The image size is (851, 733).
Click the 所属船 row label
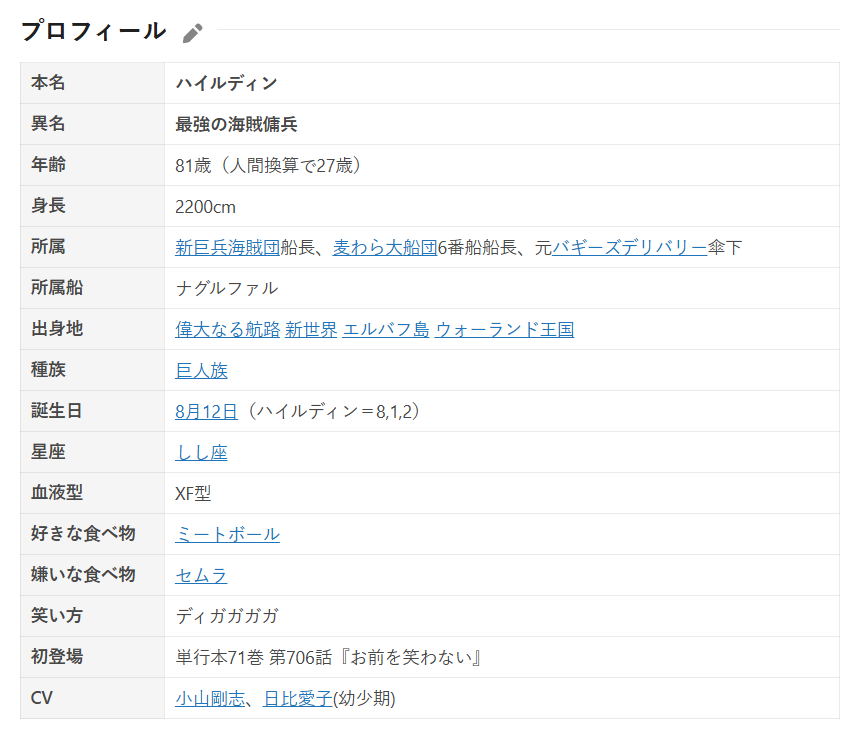coord(57,288)
